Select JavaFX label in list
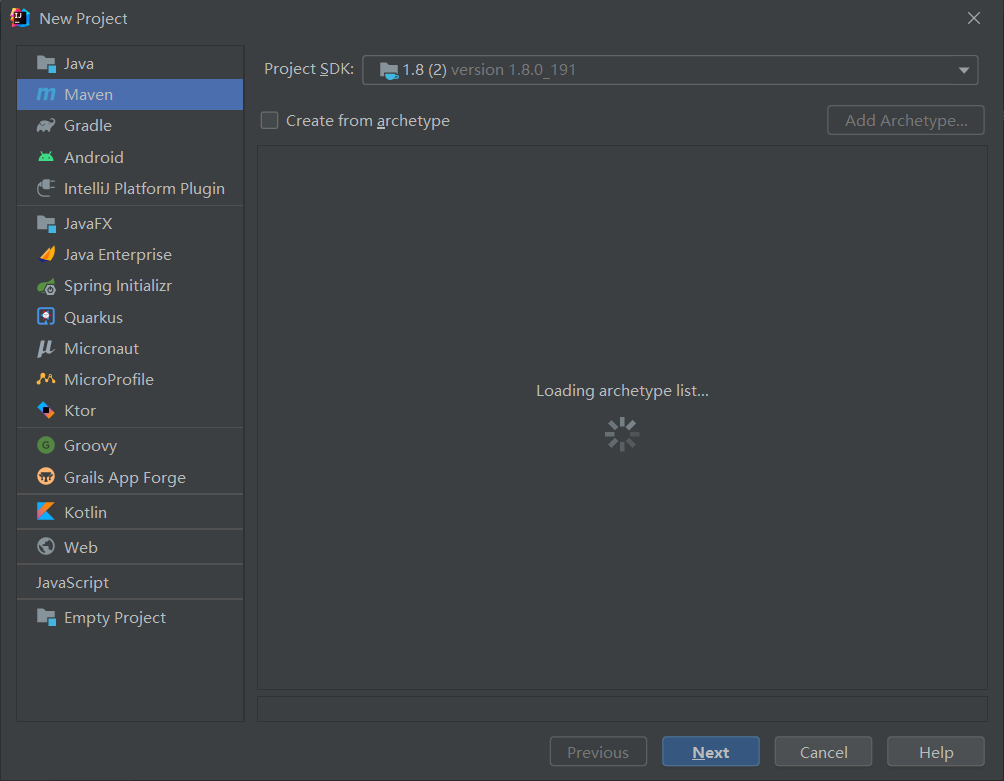 [88, 223]
